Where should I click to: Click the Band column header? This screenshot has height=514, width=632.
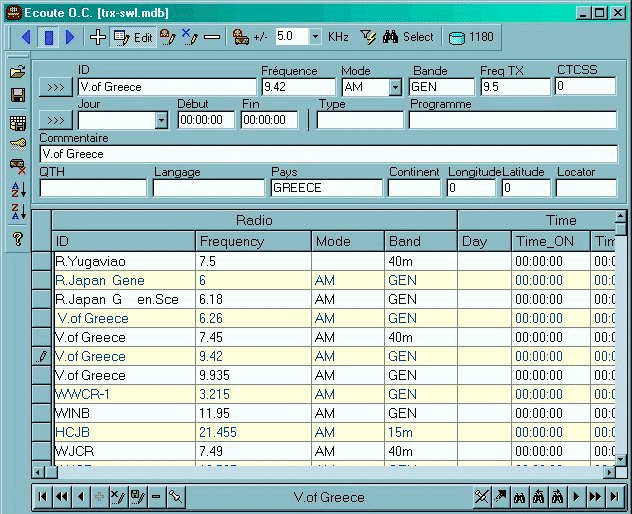421,241
